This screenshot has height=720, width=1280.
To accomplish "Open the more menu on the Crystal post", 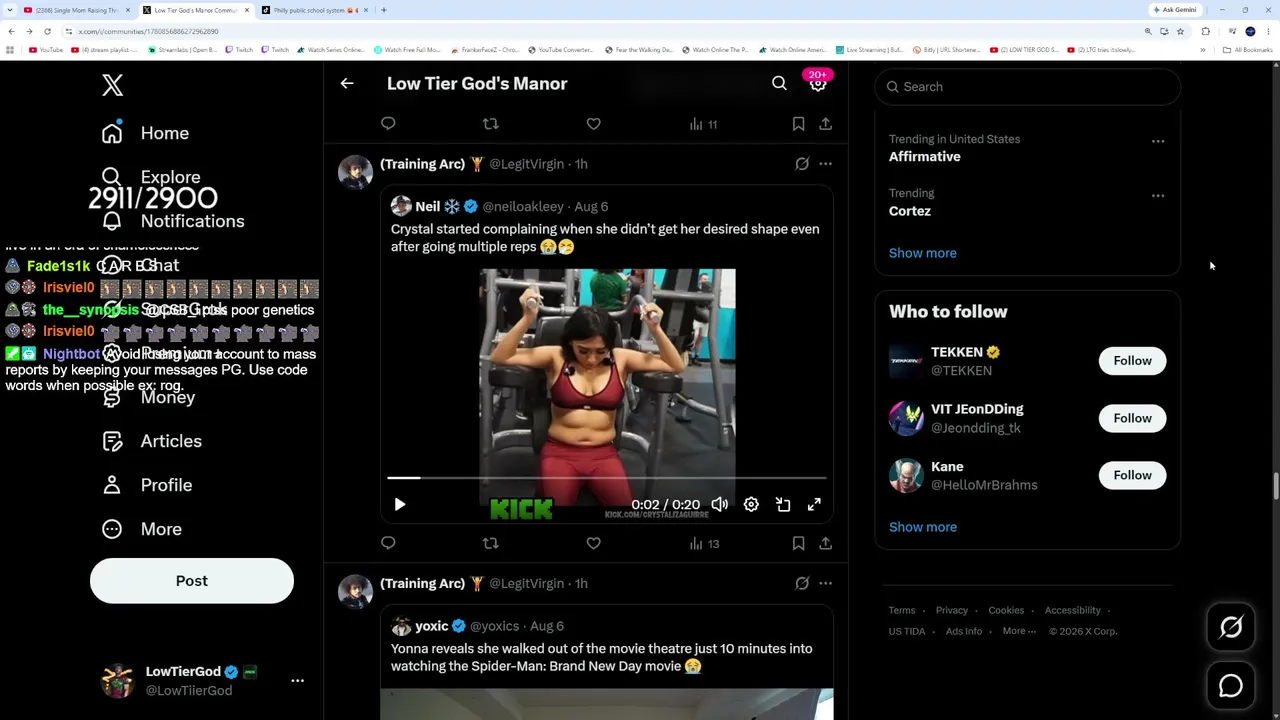I will [825, 164].
